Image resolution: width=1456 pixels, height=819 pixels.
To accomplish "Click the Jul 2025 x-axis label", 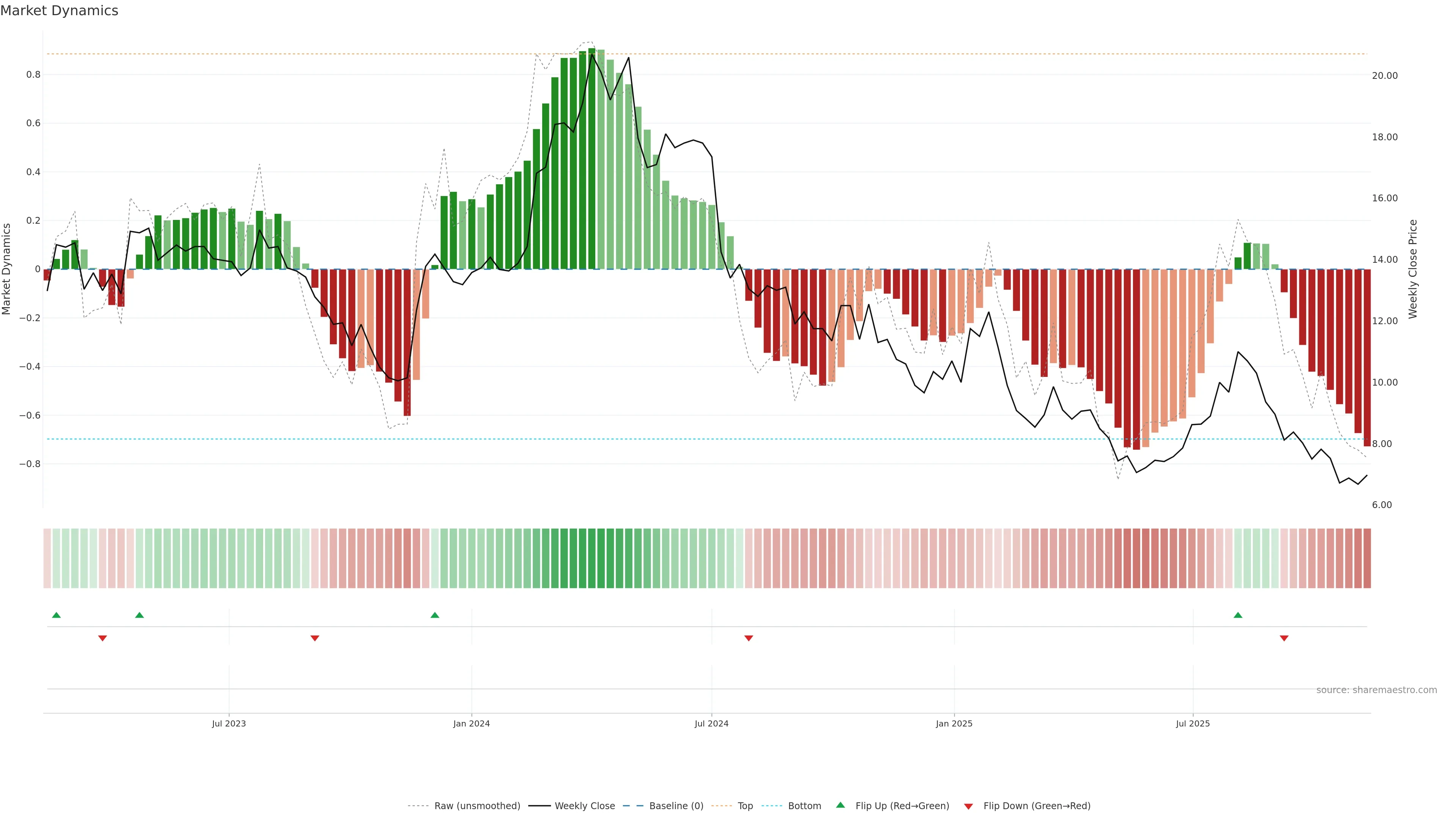I will (1192, 723).
